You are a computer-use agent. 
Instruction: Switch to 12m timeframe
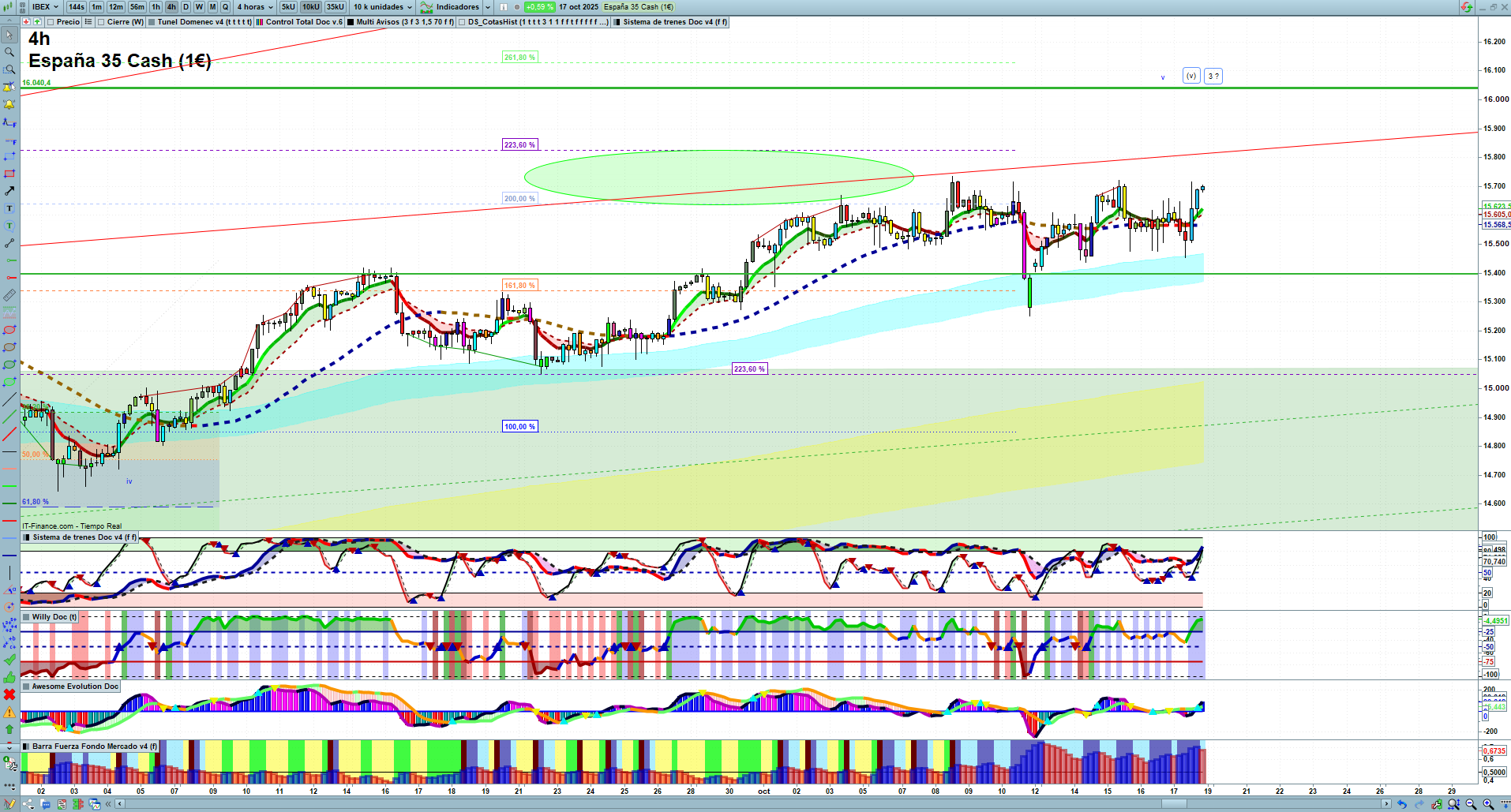(x=116, y=7)
